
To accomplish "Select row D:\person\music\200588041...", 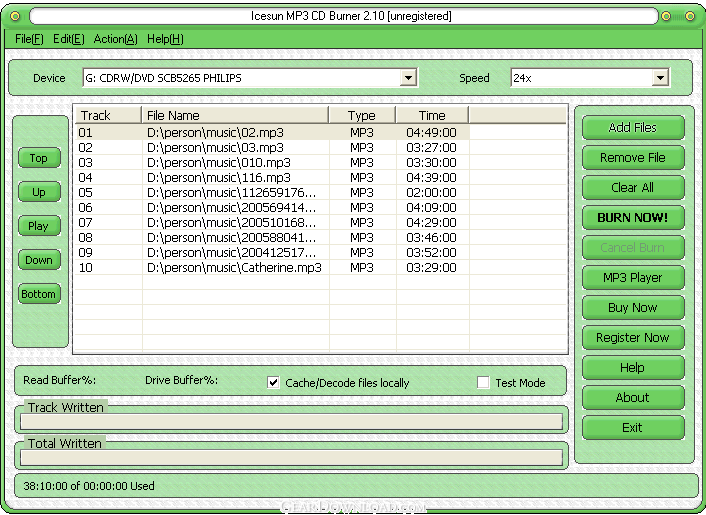I will [x=272, y=238].
